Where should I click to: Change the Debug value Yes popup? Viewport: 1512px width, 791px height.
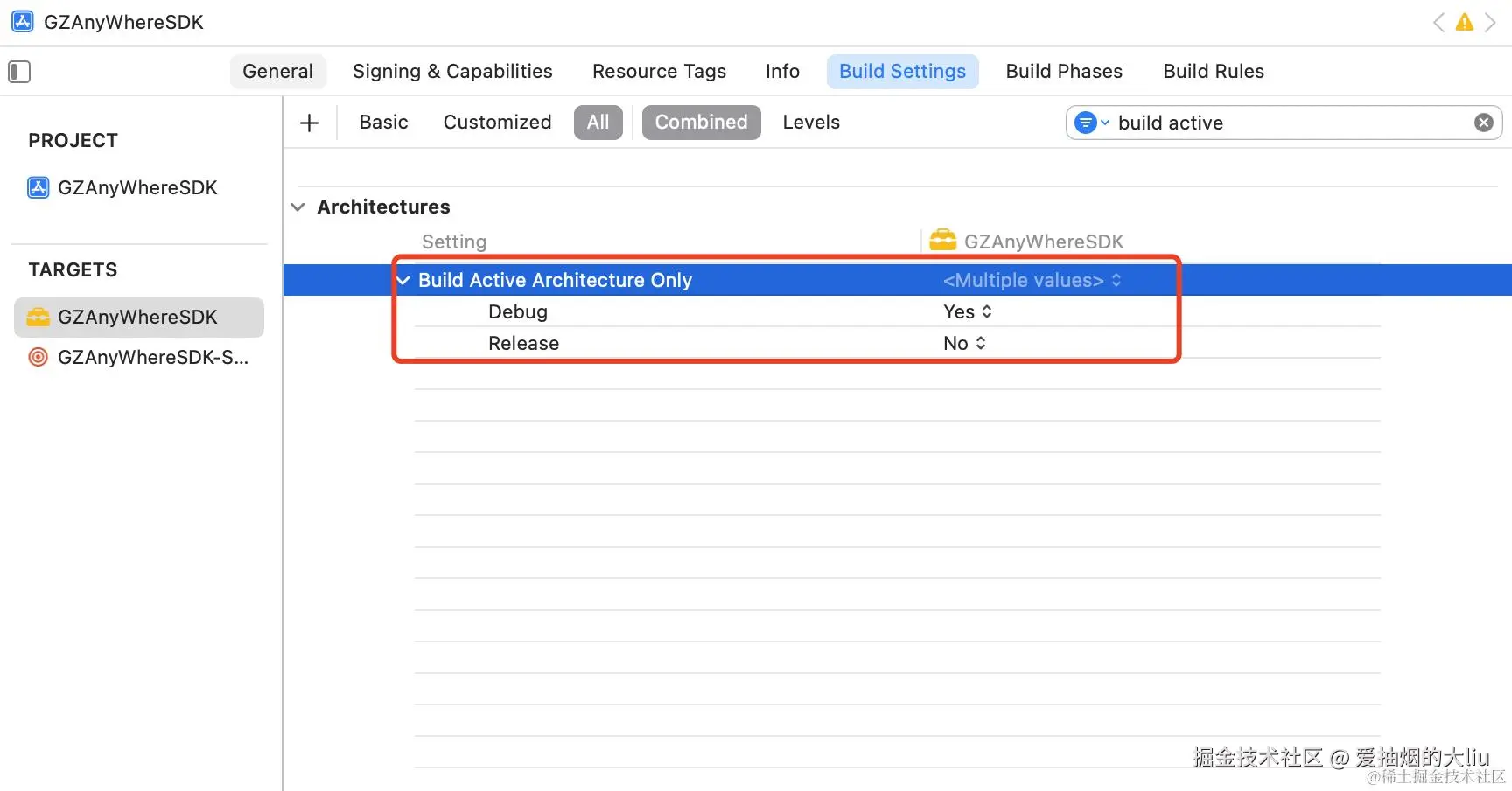point(967,311)
